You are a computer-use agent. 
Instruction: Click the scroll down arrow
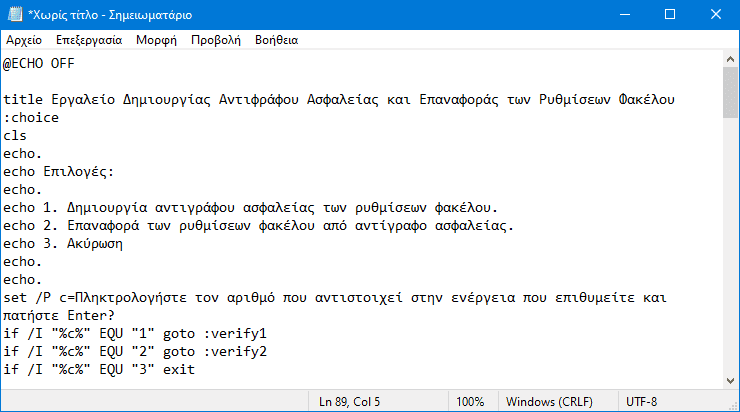(x=730, y=381)
